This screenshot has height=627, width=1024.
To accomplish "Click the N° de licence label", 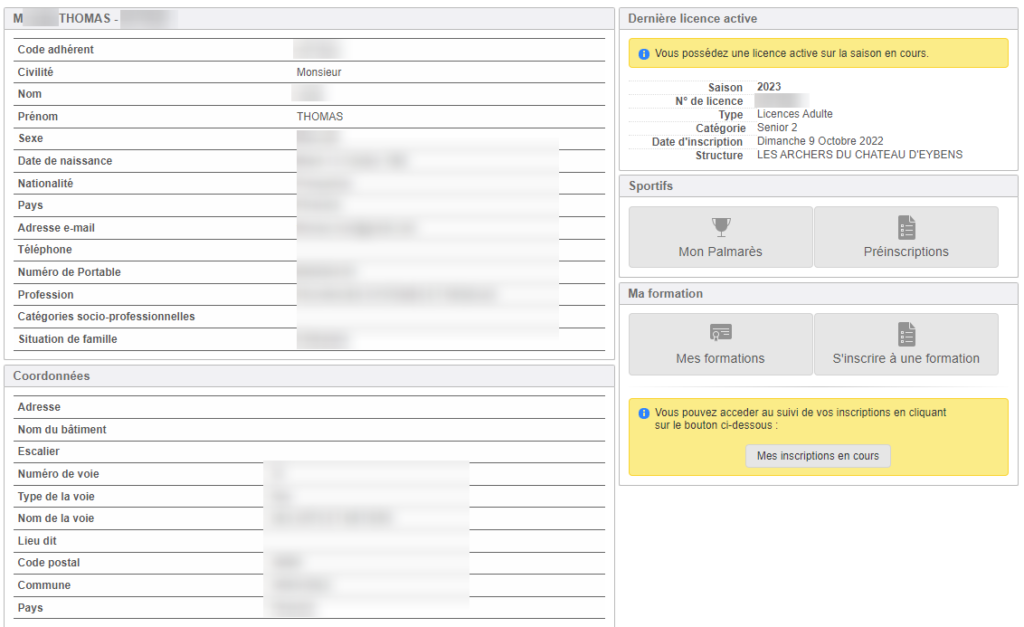I will click(709, 101).
